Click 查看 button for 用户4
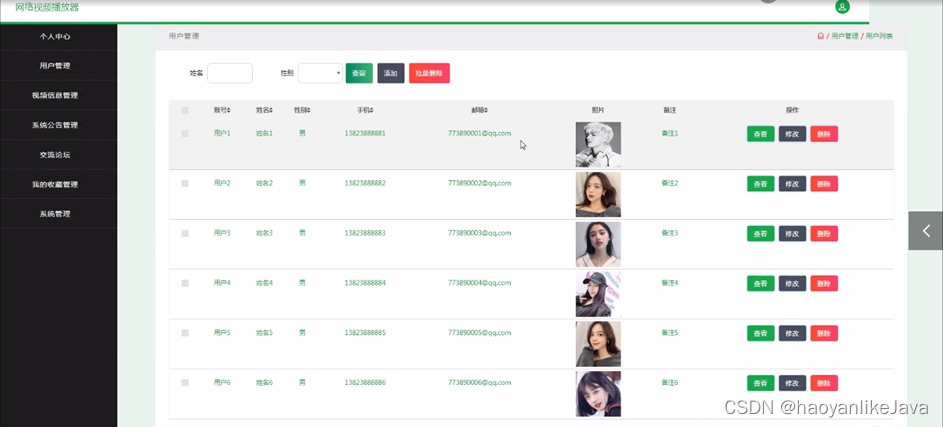Screen dimensions: 943x427 (761, 283)
